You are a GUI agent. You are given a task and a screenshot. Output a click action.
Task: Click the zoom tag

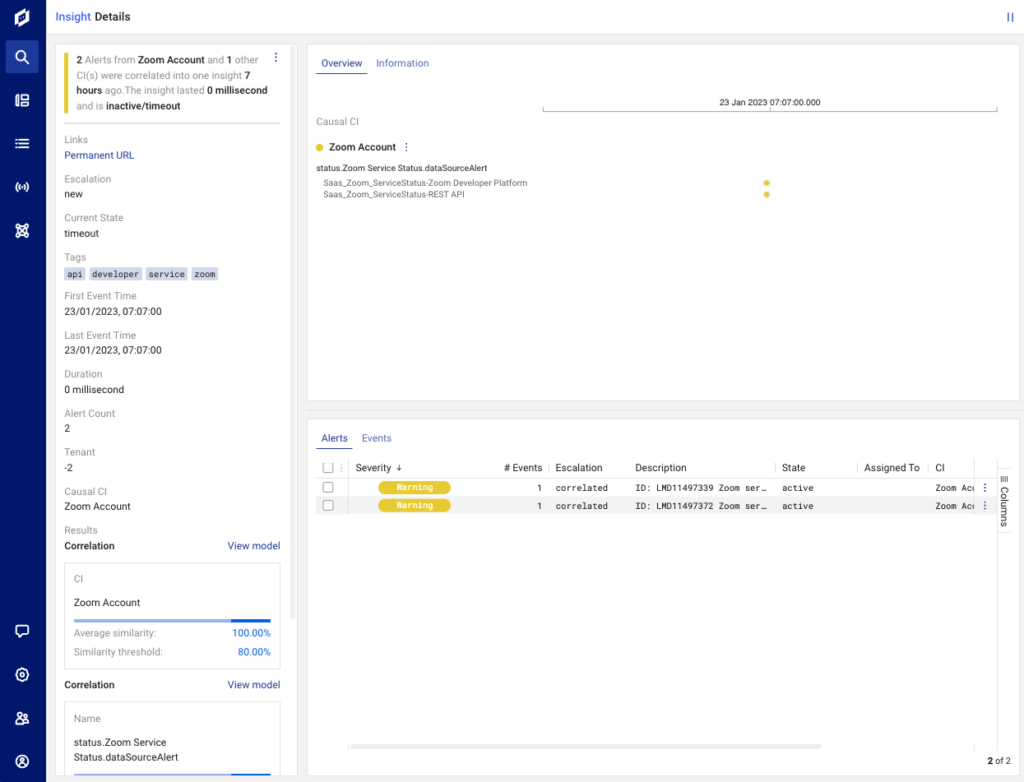(x=204, y=274)
